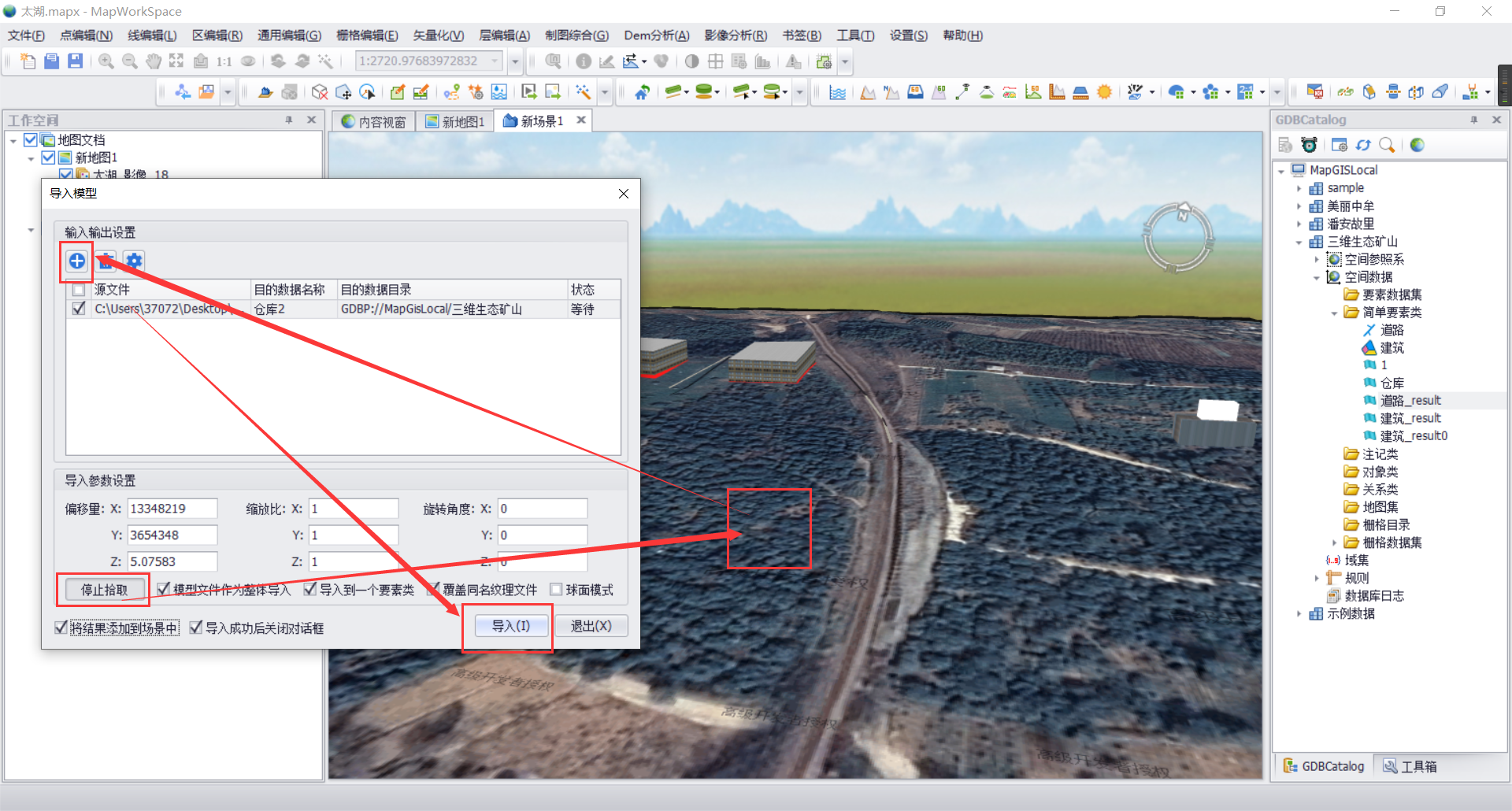
Task: Switch to the 工具箱 tab at bottom
Action: 1411,766
